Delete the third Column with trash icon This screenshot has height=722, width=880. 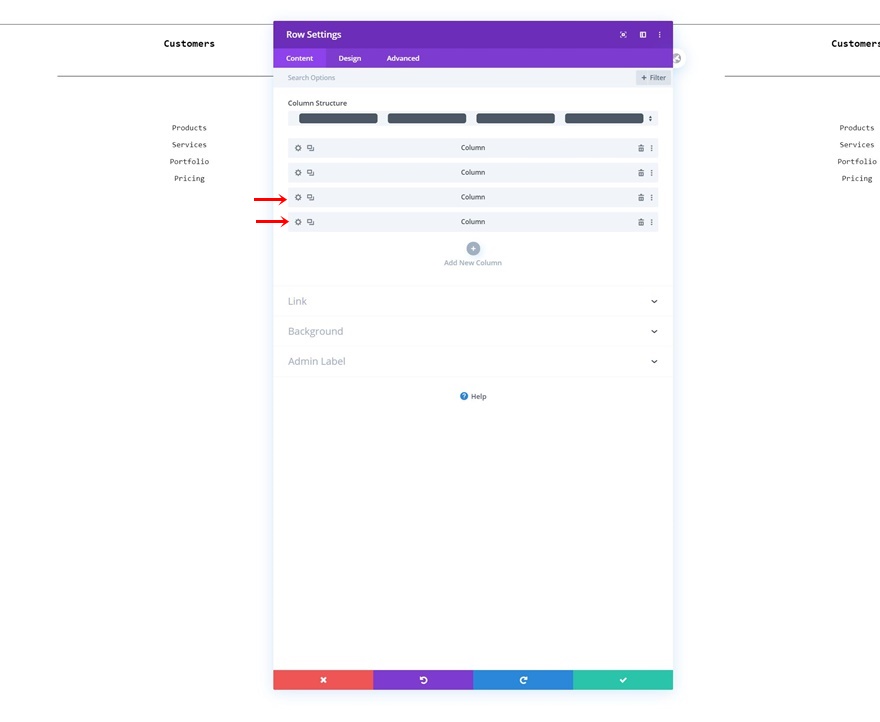(641, 198)
